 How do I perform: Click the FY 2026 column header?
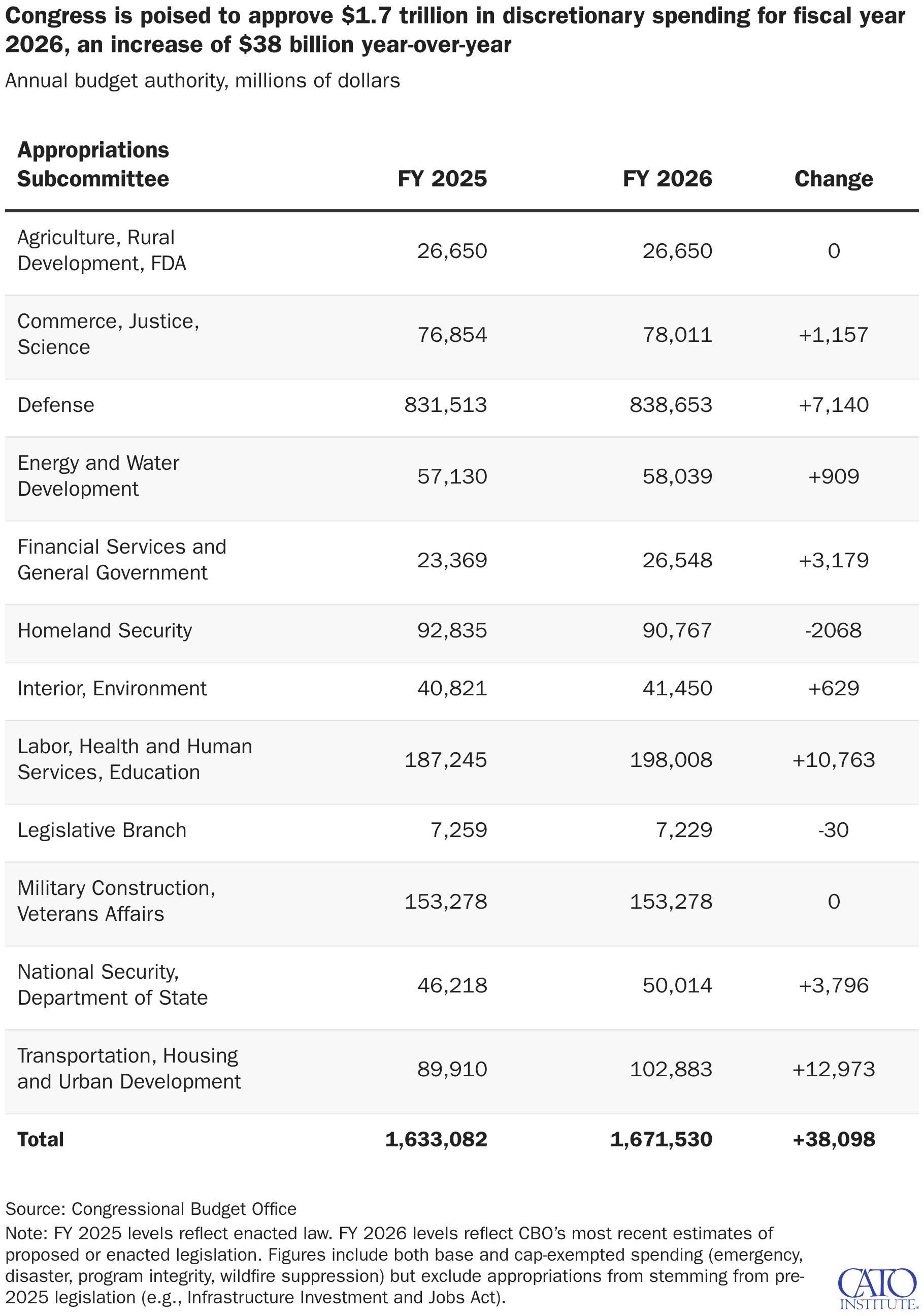coord(667,179)
